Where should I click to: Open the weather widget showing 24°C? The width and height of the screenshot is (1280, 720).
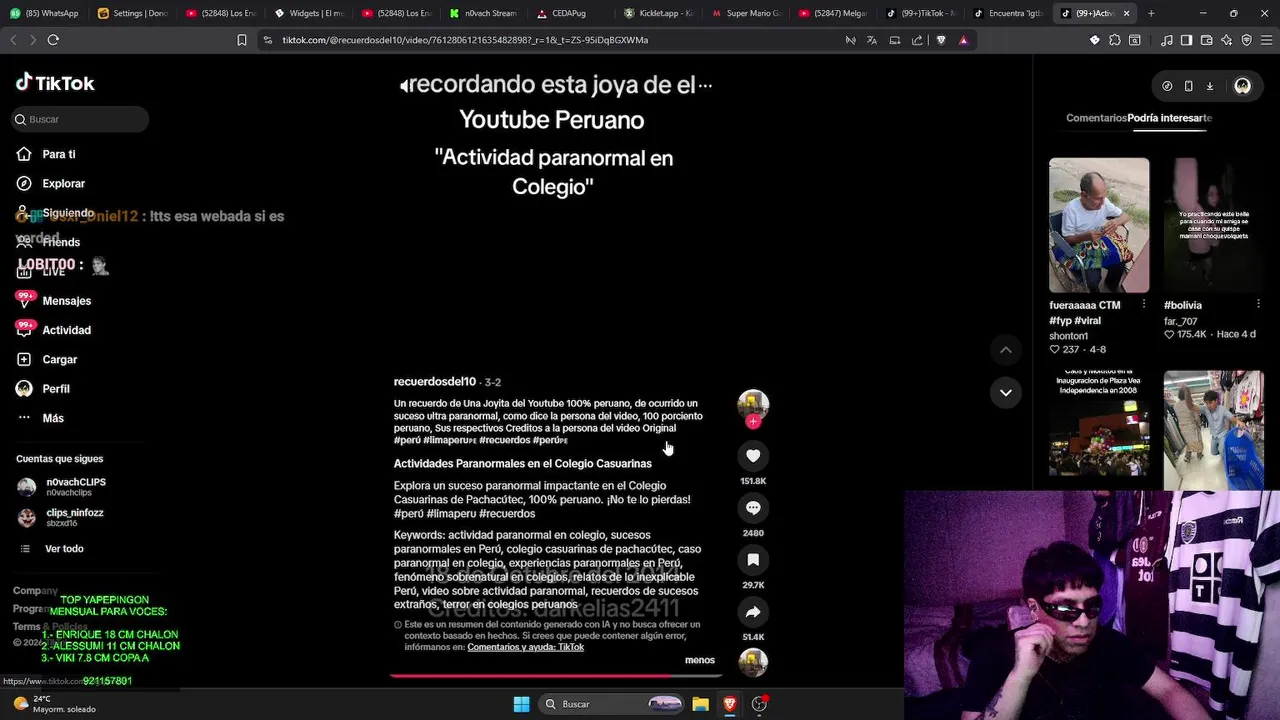(x=55, y=704)
